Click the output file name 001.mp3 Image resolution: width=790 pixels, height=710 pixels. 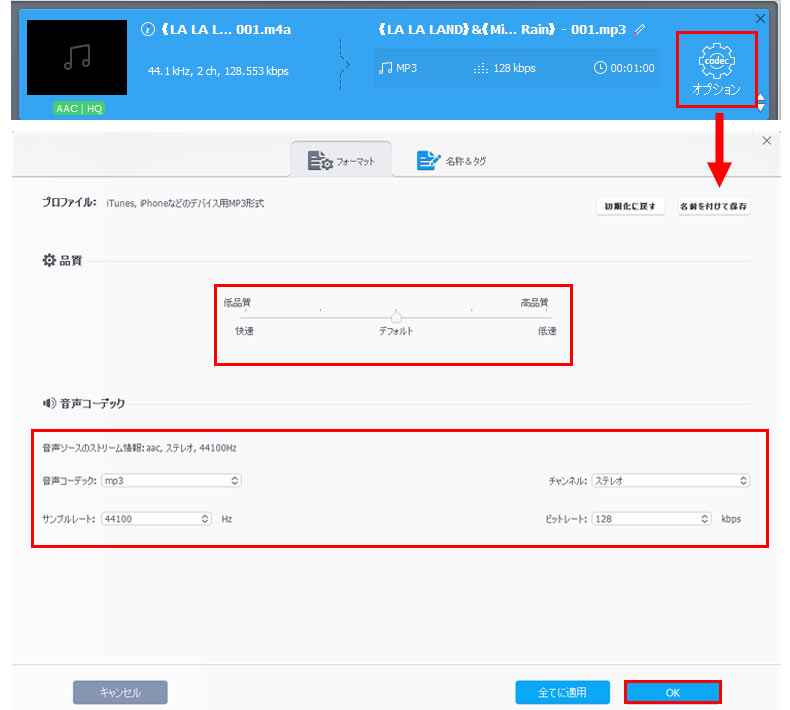(x=502, y=30)
